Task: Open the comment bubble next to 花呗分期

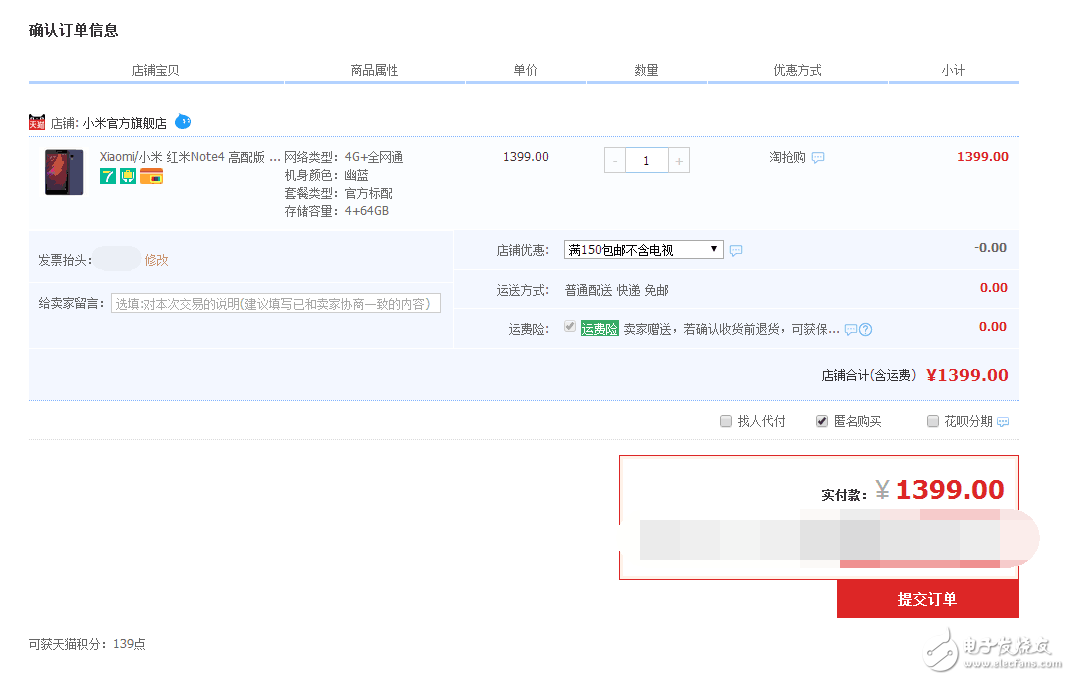Action: click(x=1003, y=420)
